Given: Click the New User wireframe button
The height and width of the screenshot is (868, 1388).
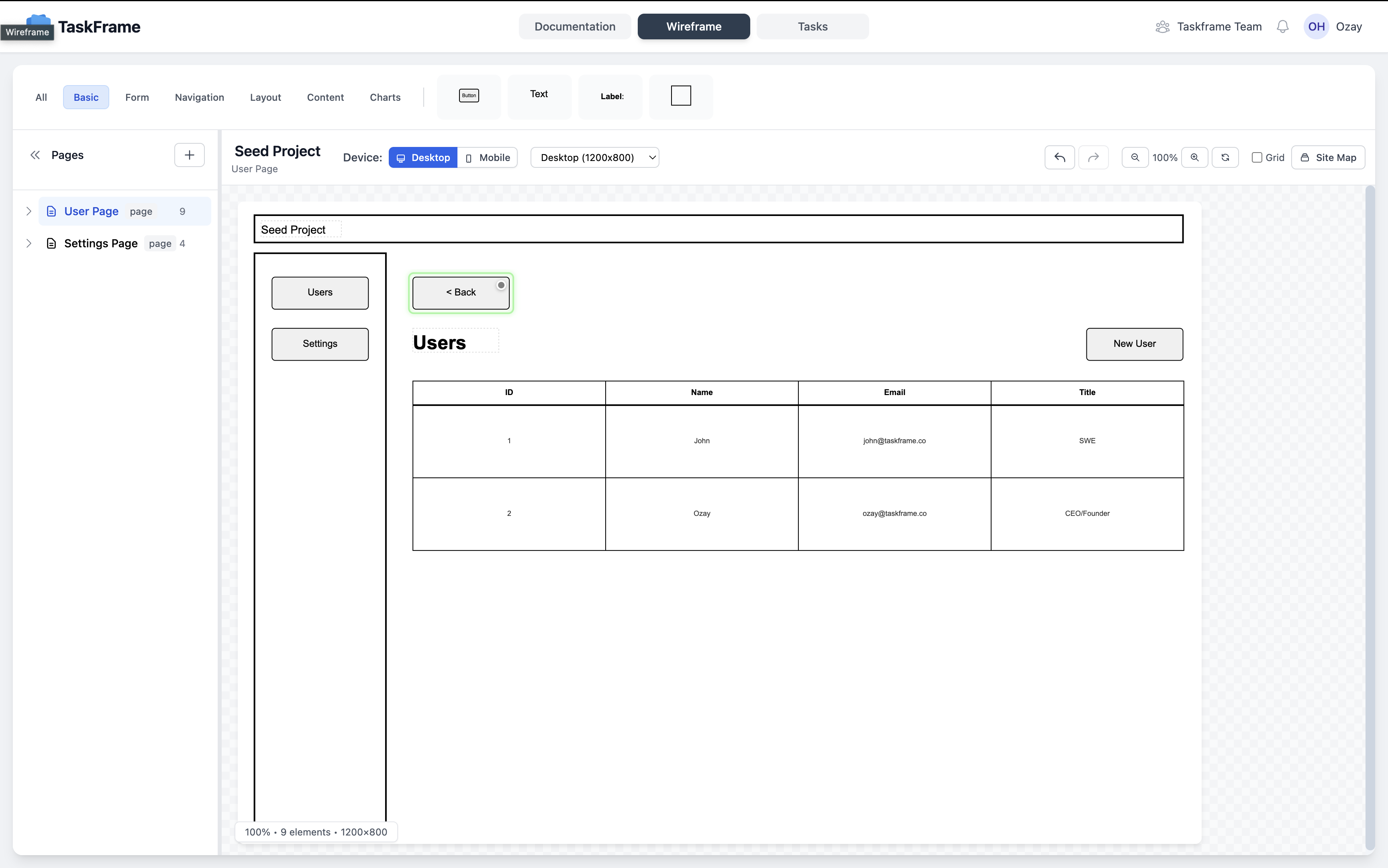Looking at the screenshot, I should tap(1134, 344).
